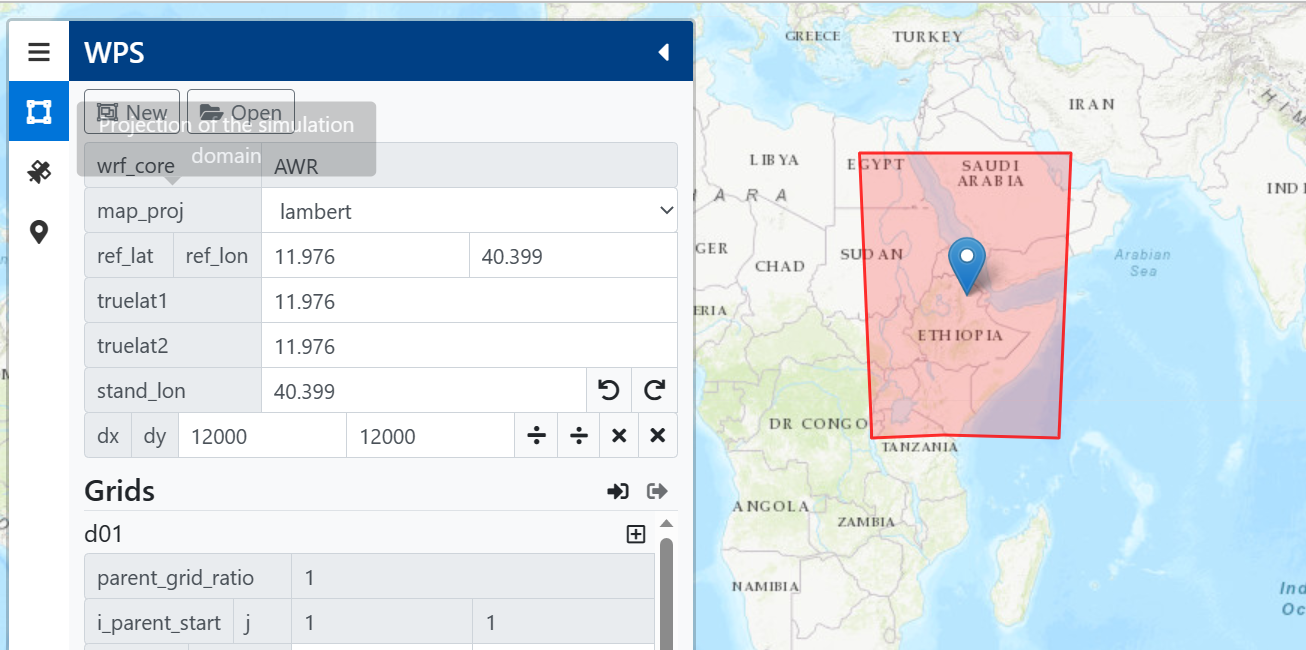The height and width of the screenshot is (650, 1306).
Task: Click the last multiply icon in dx row
Action: 658,436
